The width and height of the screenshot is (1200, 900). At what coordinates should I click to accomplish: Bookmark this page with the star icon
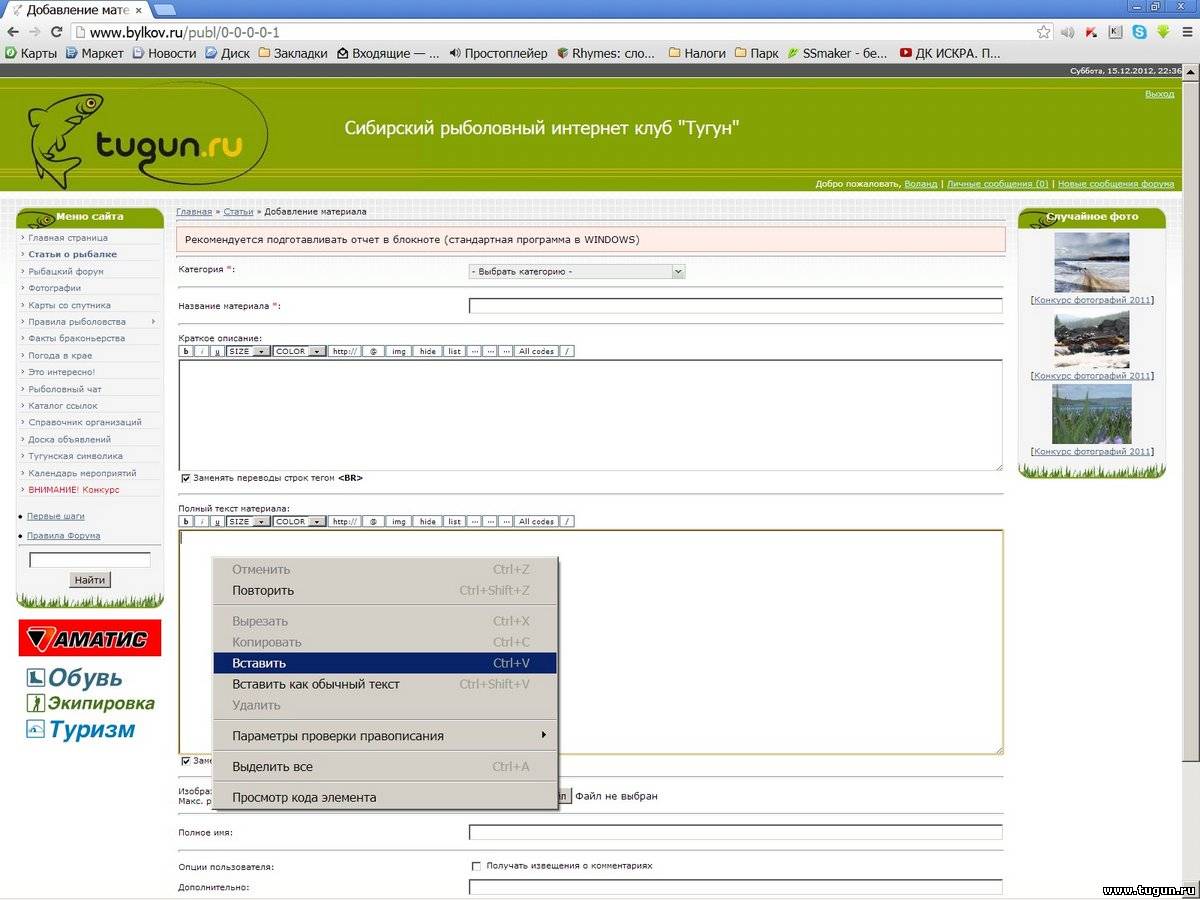click(x=1044, y=32)
